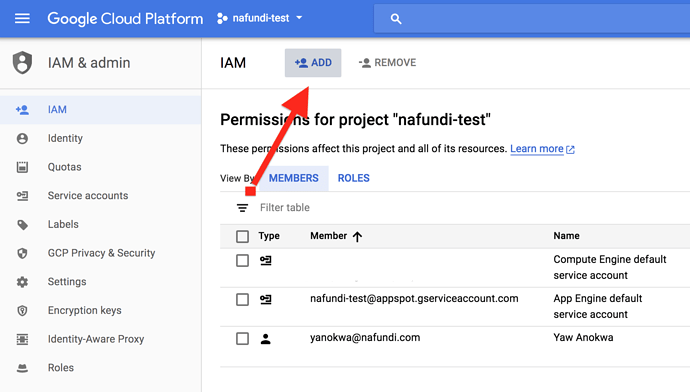Check the yanokwa@nafundi.com row checkbox
The height and width of the screenshot is (392, 690).
pos(242,339)
